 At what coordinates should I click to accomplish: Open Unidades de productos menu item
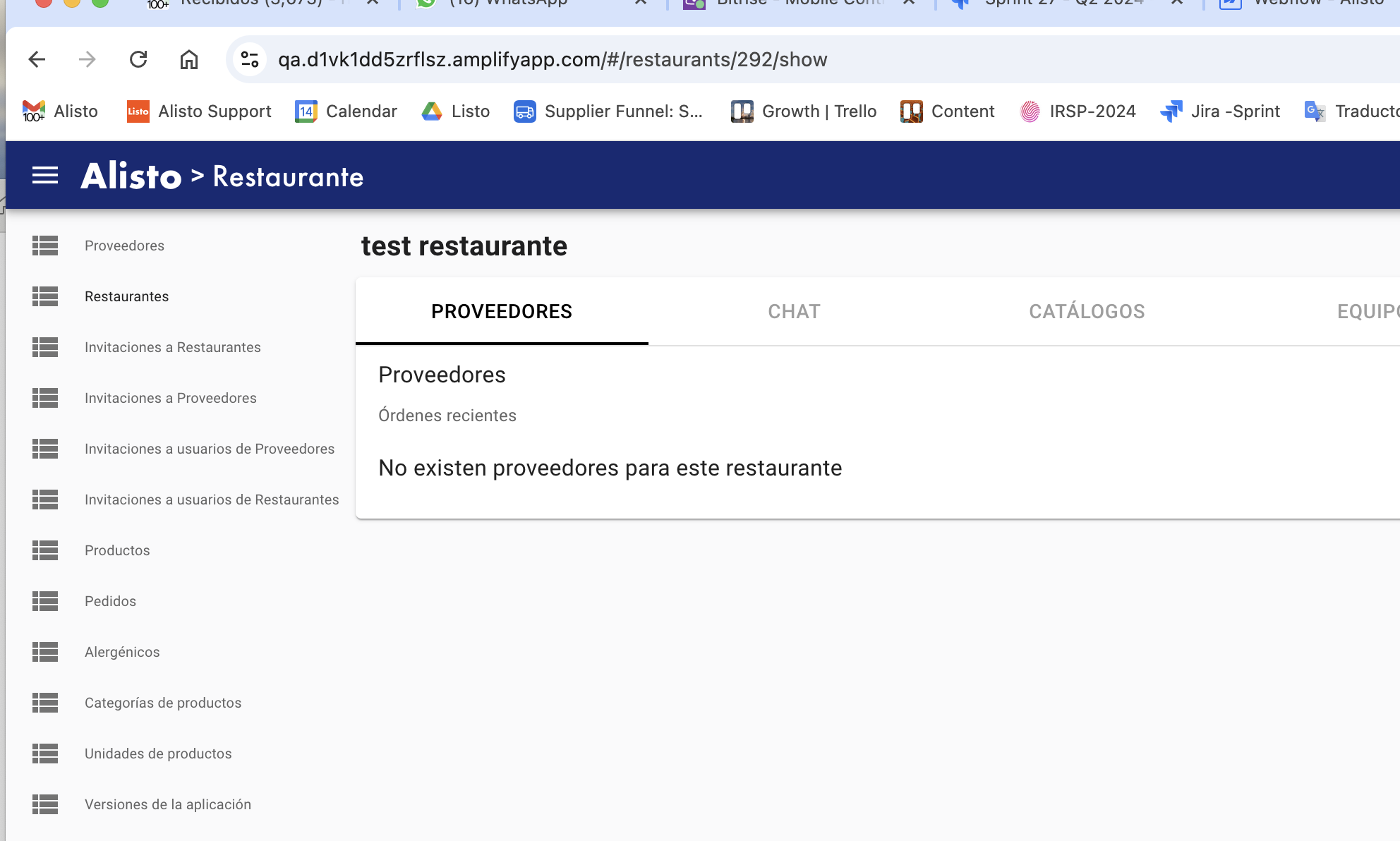158,754
